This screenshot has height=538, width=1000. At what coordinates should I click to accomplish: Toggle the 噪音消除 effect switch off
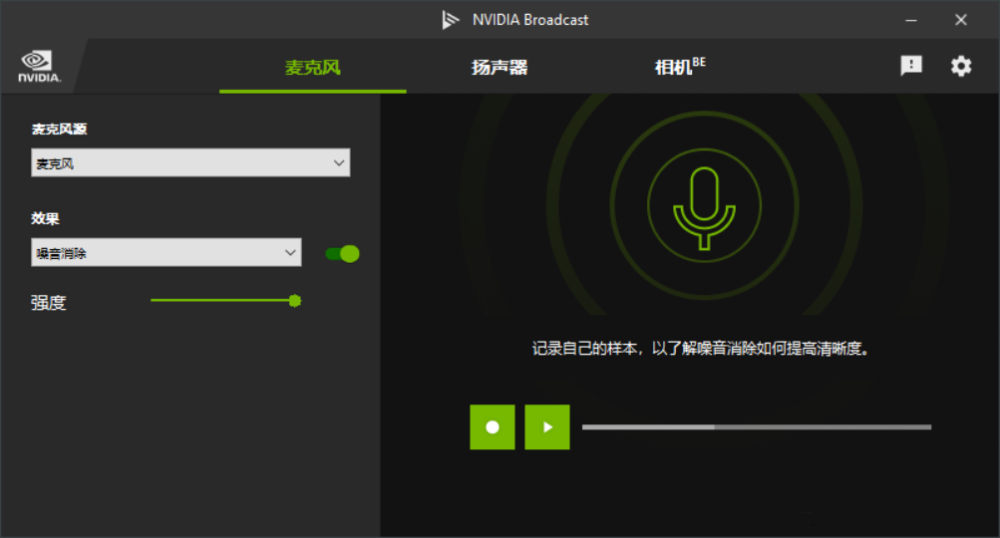click(342, 254)
